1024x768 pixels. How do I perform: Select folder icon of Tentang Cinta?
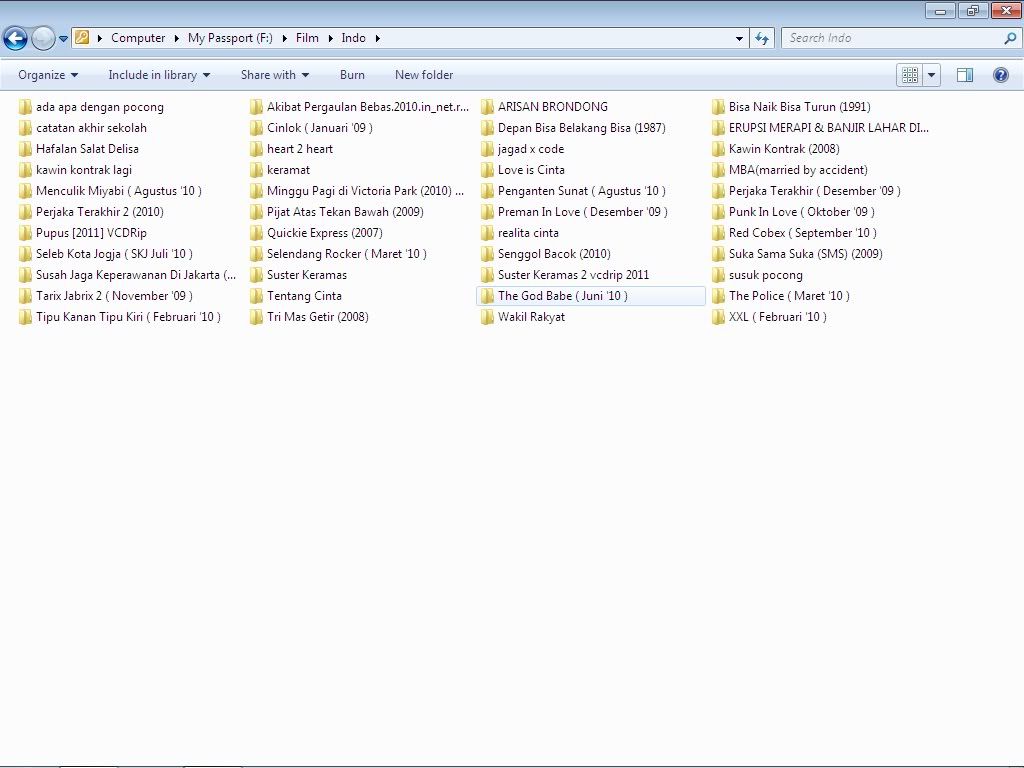[257, 296]
